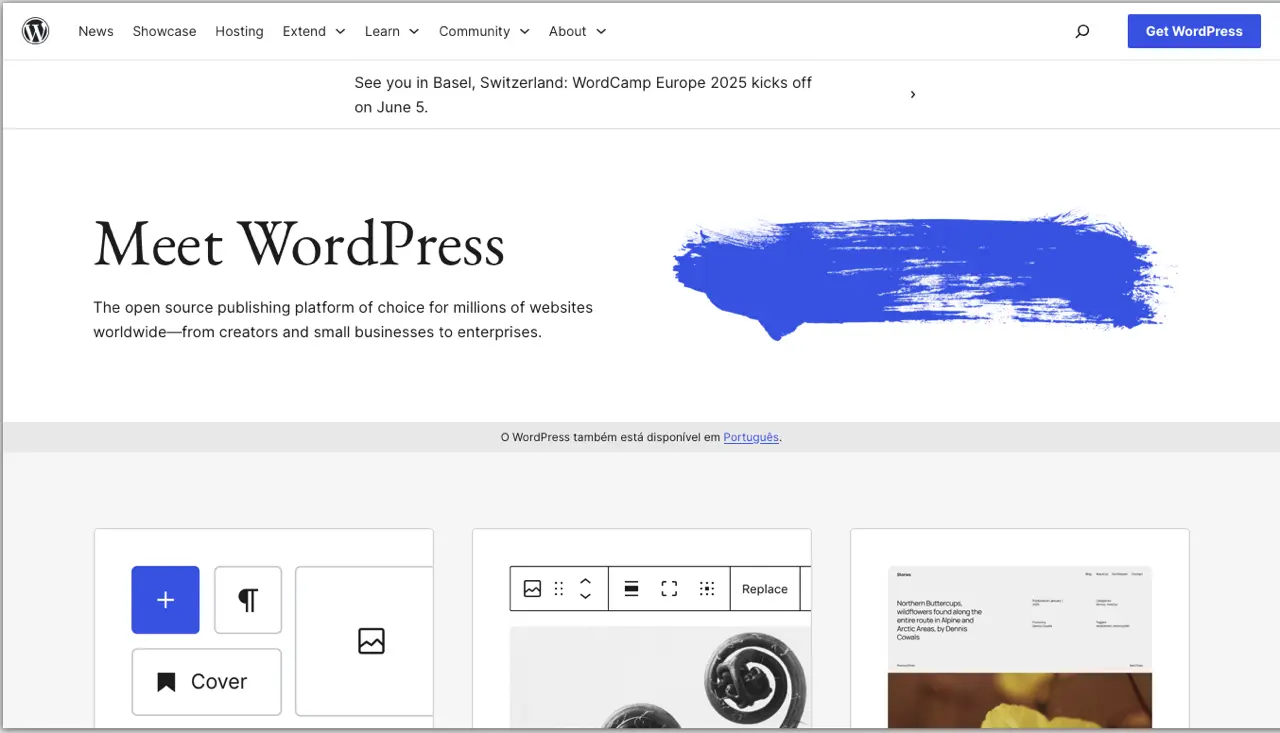Click the align icon in block toolbar
The width and height of the screenshot is (1280, 733).
(631, 589)
